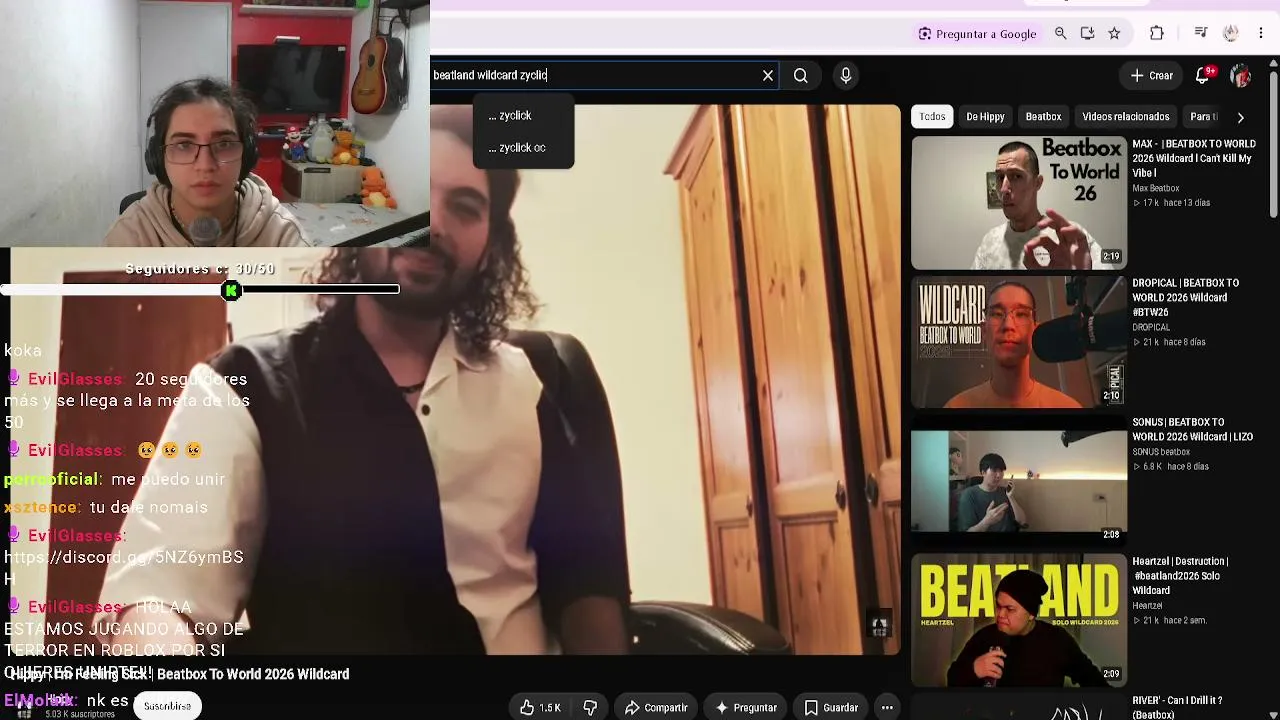Open the "RIVER' - Can I Drill it ?" title
Viewport: 1280px width, 720px height.
(1177, 707)
